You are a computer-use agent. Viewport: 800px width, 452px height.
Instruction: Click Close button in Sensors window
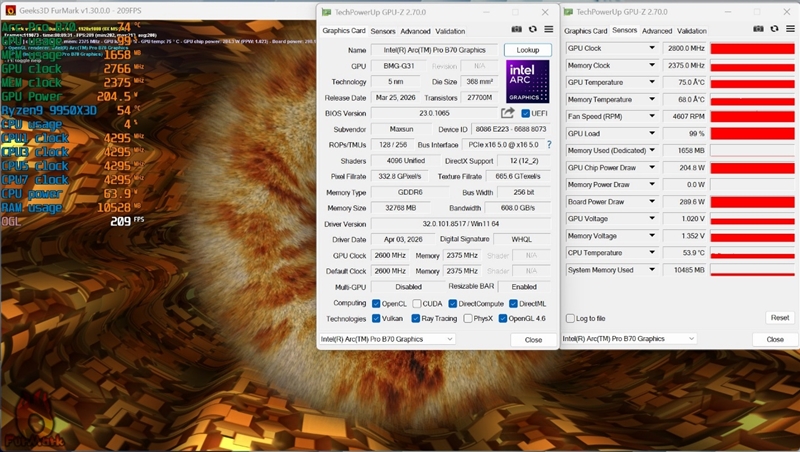point(775,339)
